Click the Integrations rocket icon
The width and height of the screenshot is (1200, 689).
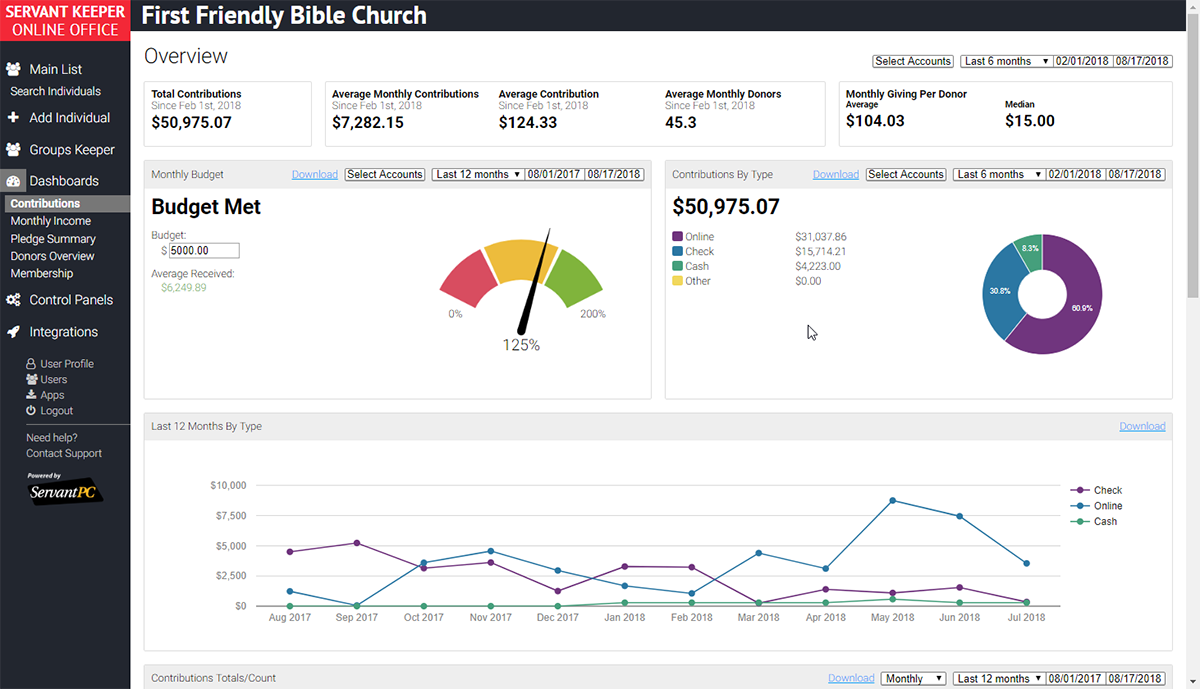pyautogui.click(x=14, y=332)
